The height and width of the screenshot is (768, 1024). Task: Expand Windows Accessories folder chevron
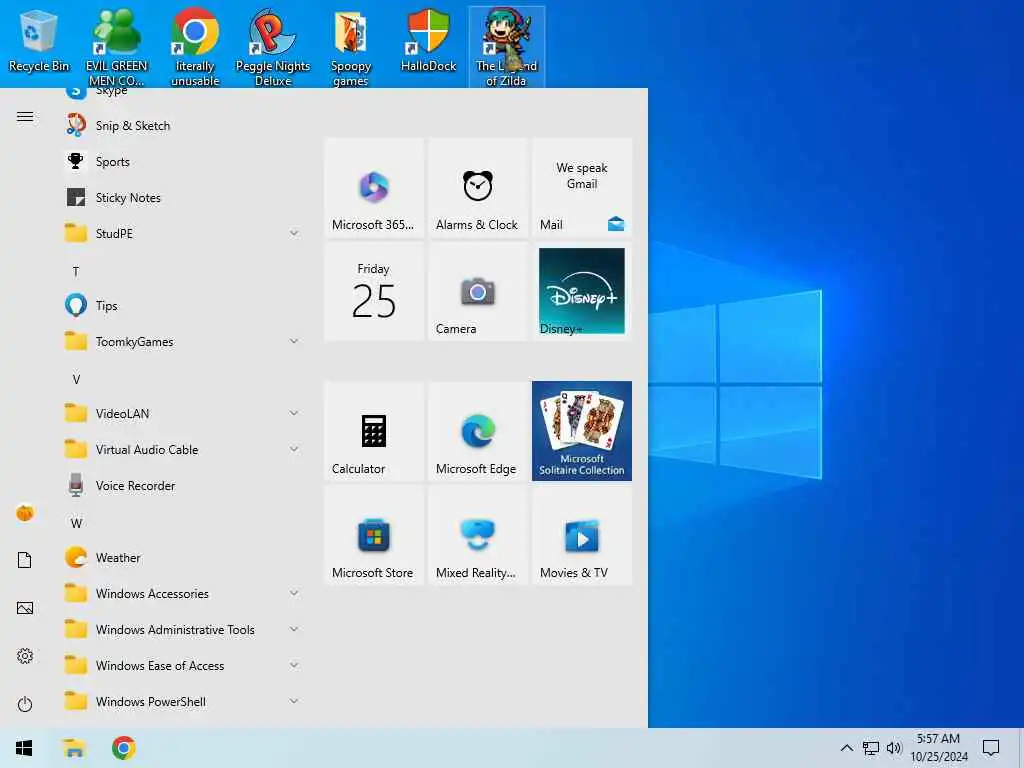coord(294,593)
